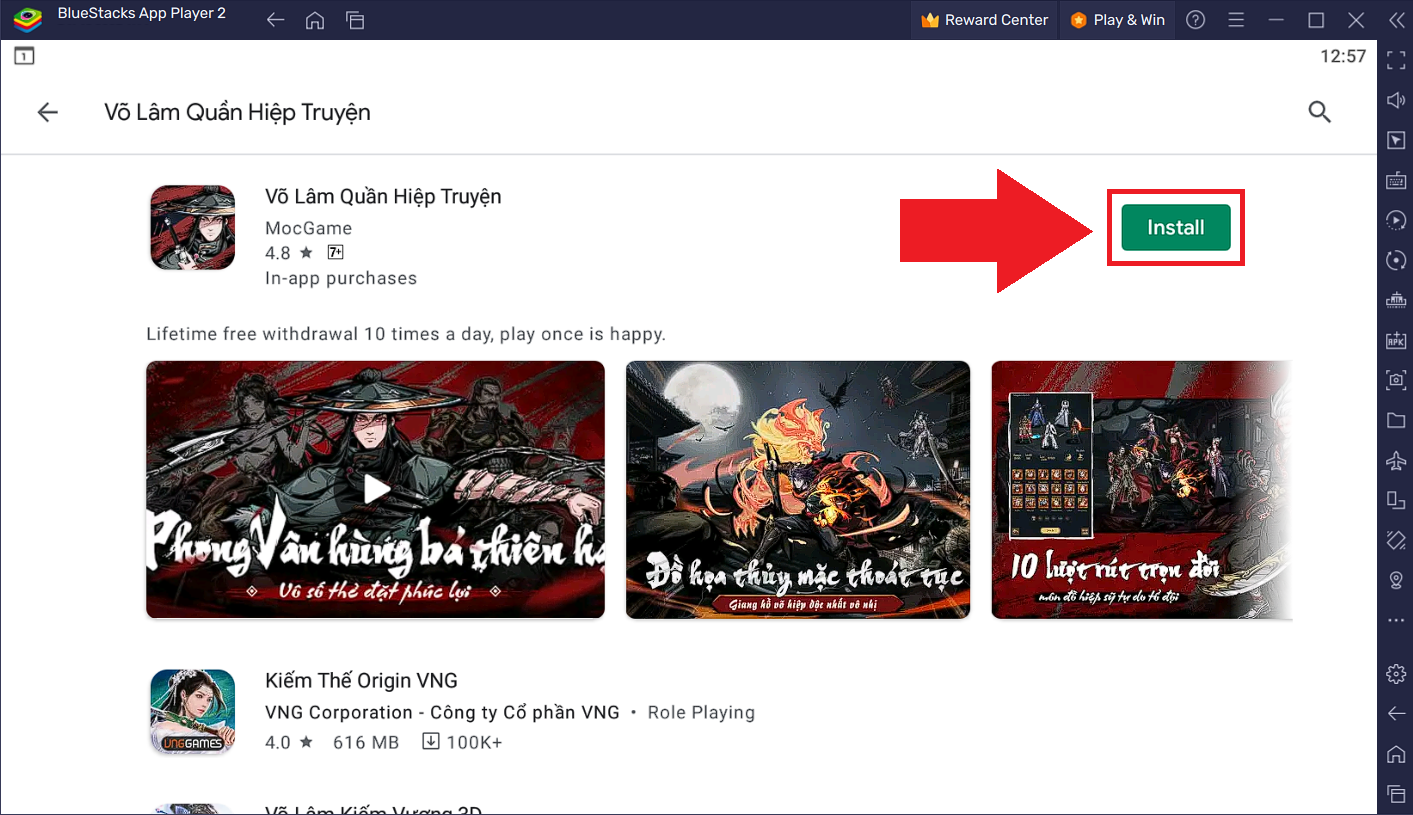The width and height of the screenshot is (1413, 815).
Task: Open the Võ Lâm Quần Hiệp Truyện app icon
Action: pos(192,228)
